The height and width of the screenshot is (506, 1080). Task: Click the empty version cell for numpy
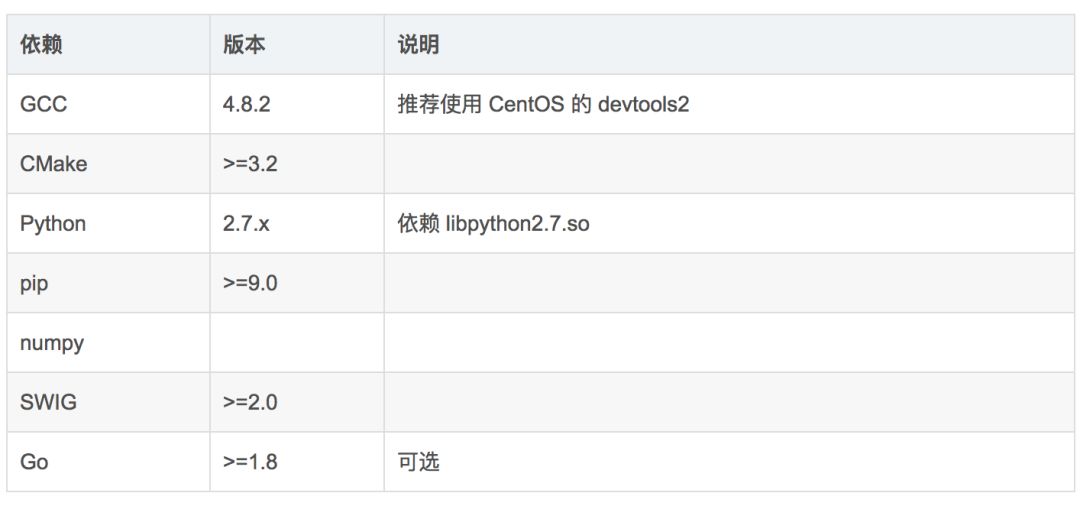tap(296, 343)
